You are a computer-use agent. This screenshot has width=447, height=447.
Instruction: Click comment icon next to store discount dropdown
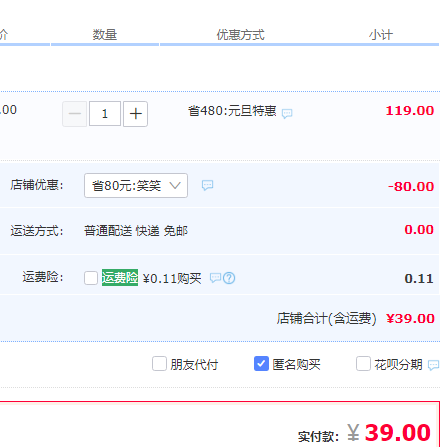click(207, 185)
